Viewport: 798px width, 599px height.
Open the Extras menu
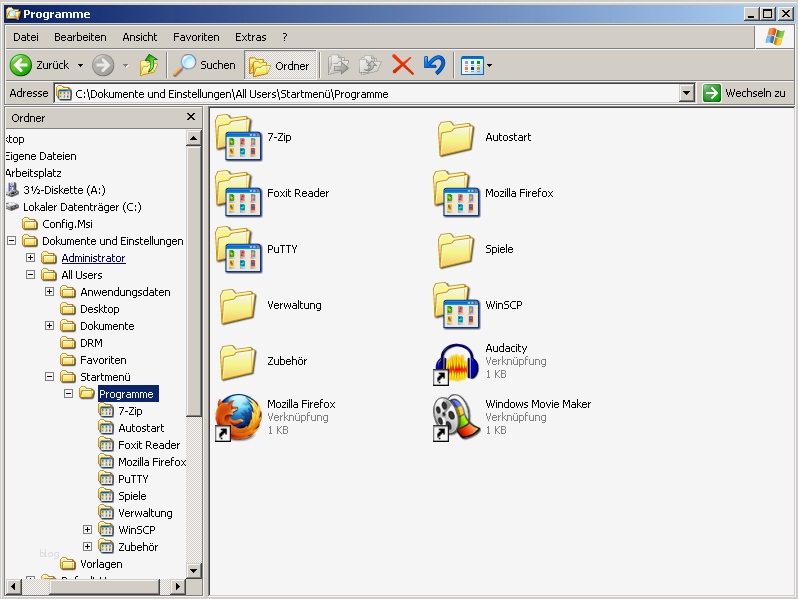click(x=251, y=37)
